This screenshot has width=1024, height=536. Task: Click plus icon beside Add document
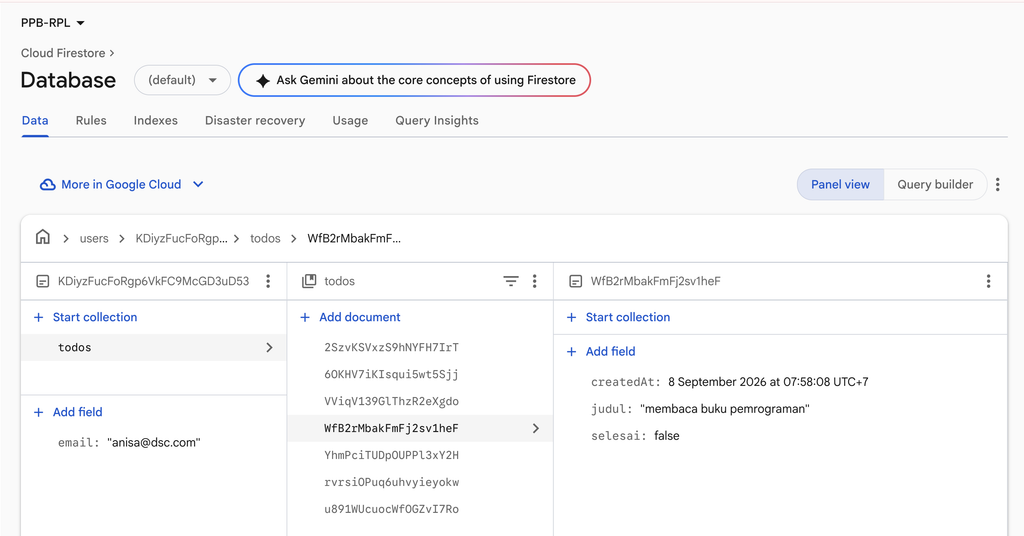305,317
